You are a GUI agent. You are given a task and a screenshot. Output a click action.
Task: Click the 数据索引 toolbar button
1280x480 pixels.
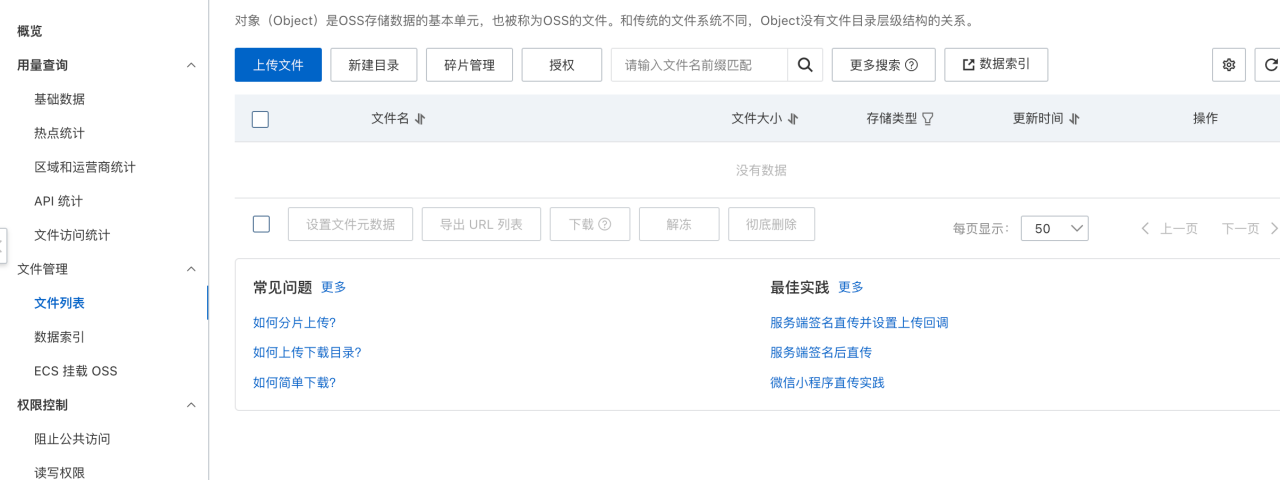996,64
